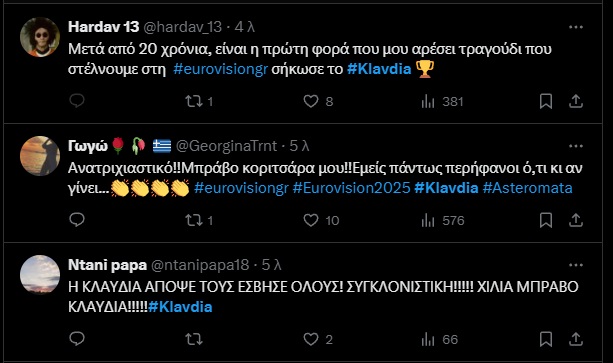The height and width of the screenshot is (363, 613).
Task: Open the #Eurovision2025 hashtag
Action: point(351,188)
